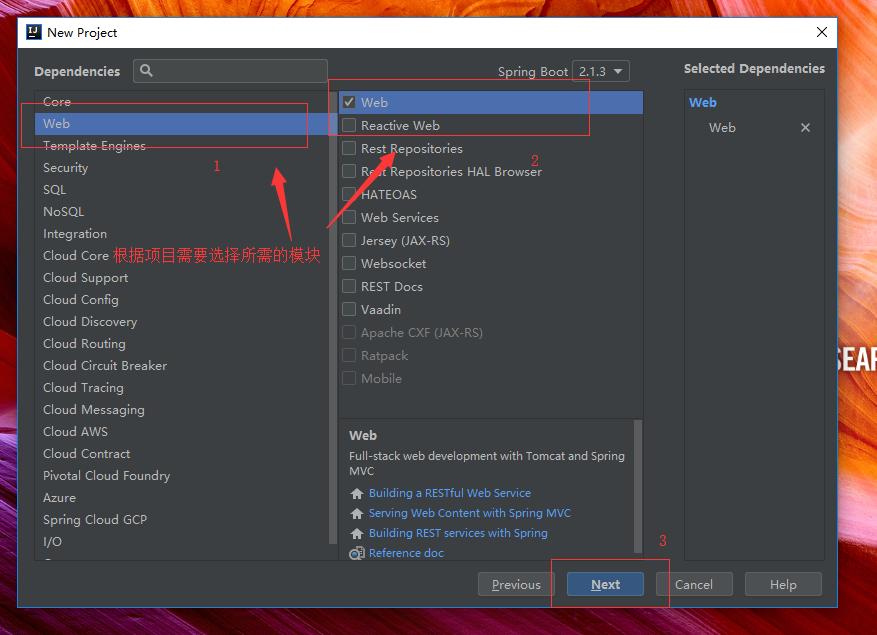This screenshot has width=877, height=635.
Task: Close the New Project dialog
Action: tap(822, 32)
